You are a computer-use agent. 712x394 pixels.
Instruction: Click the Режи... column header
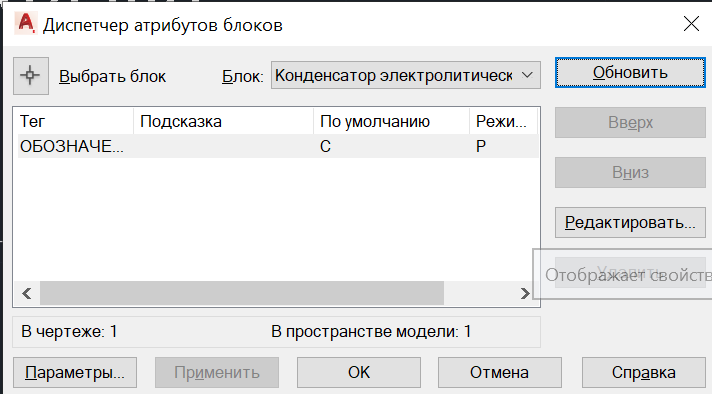(x=504, y=121)
